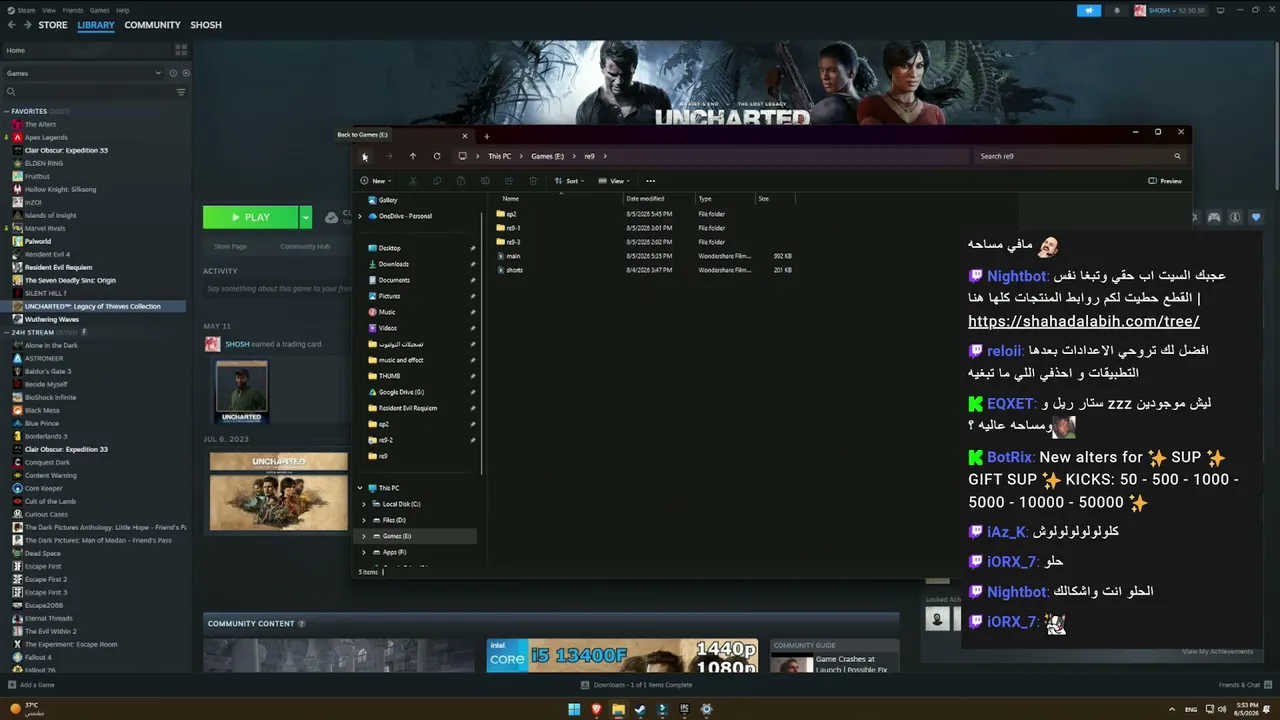Open the New dropdown in Explorer

click(376, 181)
